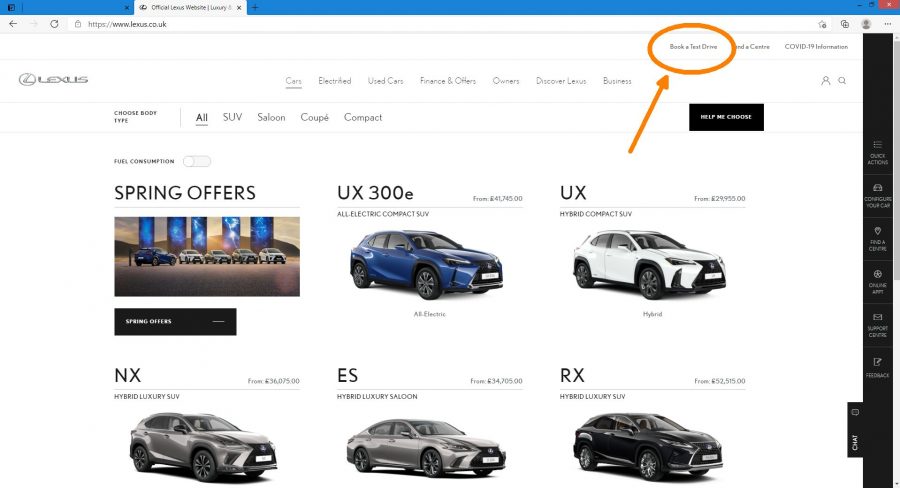
Task: Click the COVID-19 Information link
Action: click(x=816, y=47)
